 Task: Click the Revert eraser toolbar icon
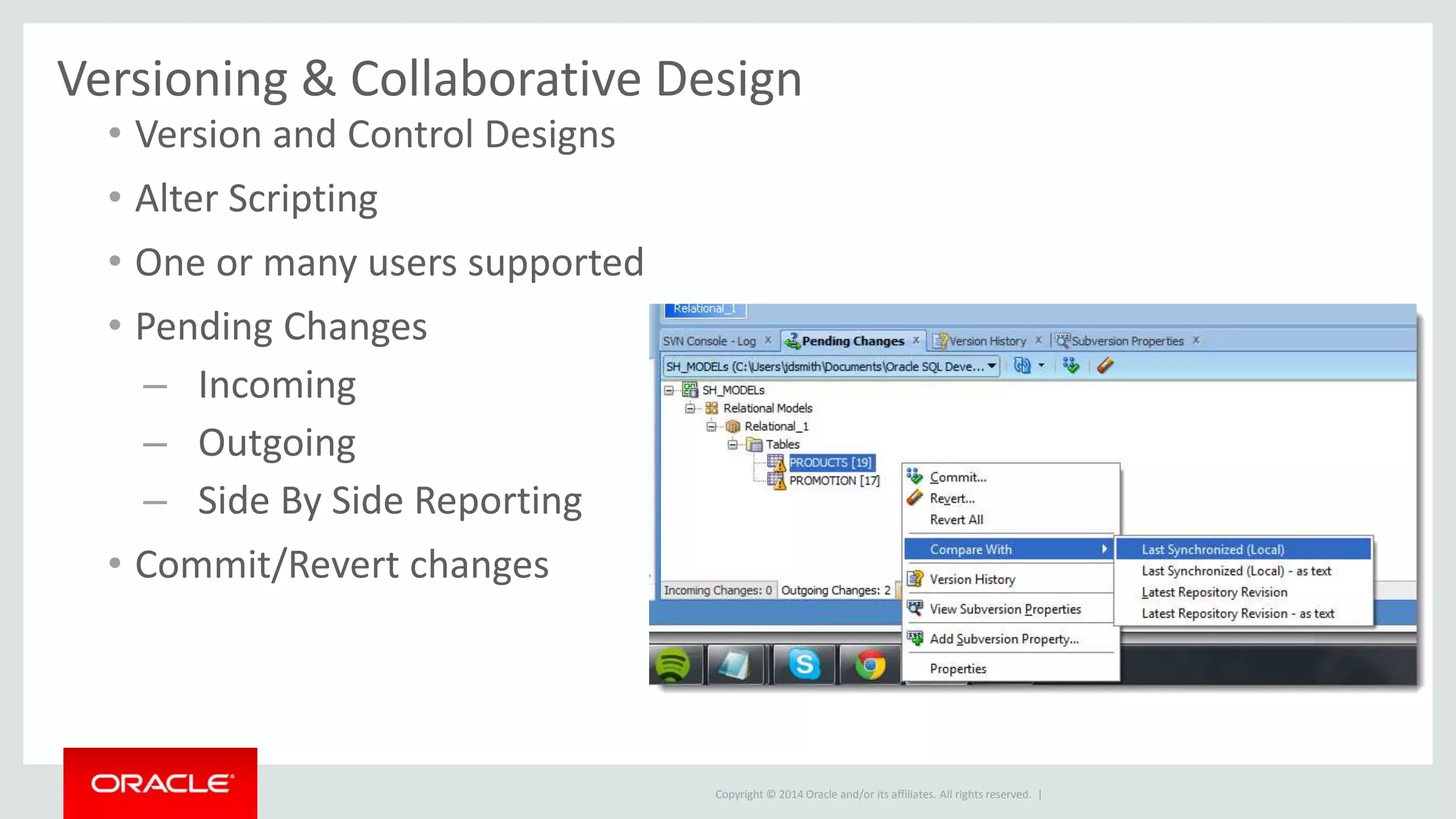[1105, 365]
